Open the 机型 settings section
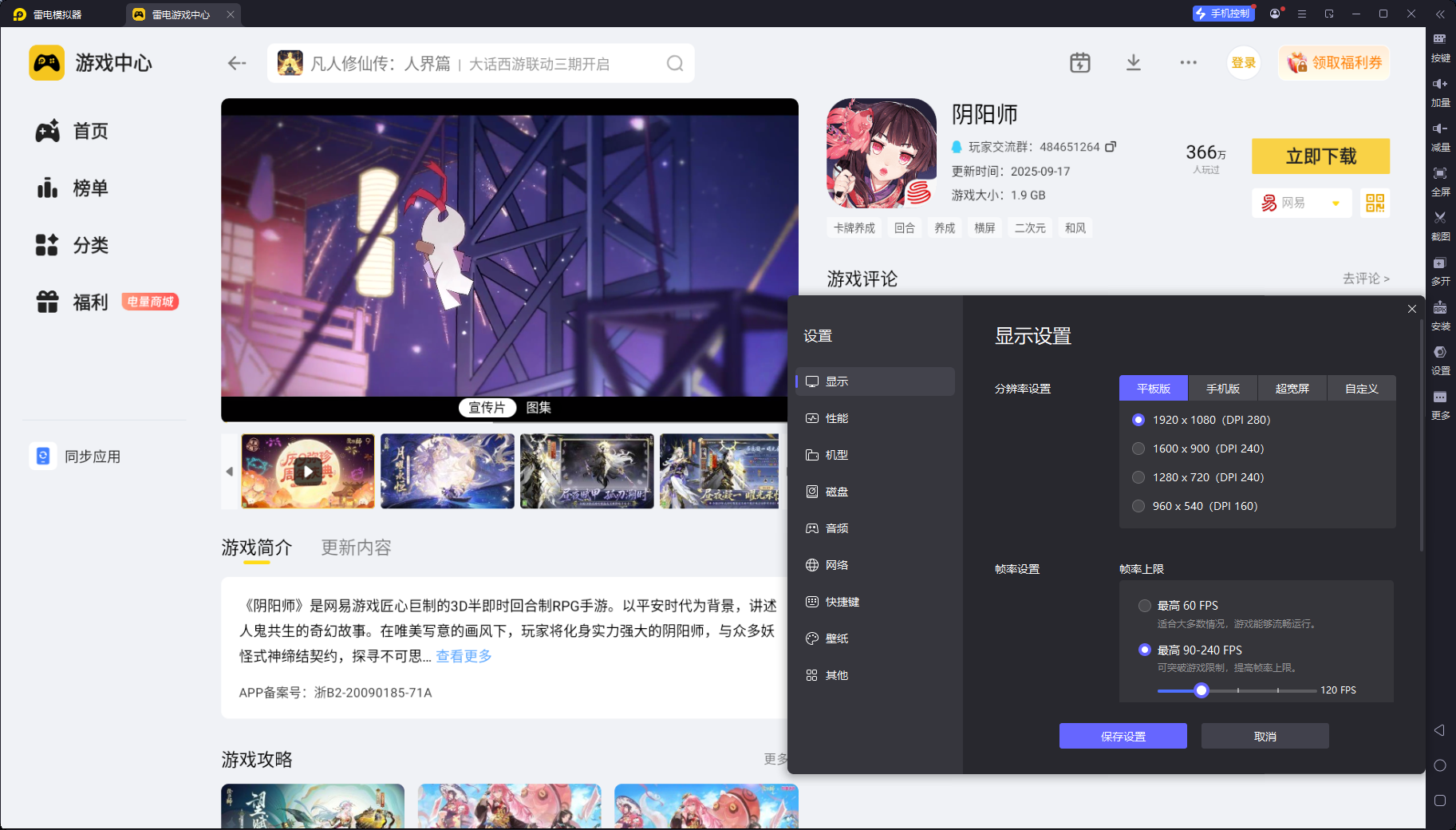This screenshot has width=1456, height=830. click(x=875, y=455)
